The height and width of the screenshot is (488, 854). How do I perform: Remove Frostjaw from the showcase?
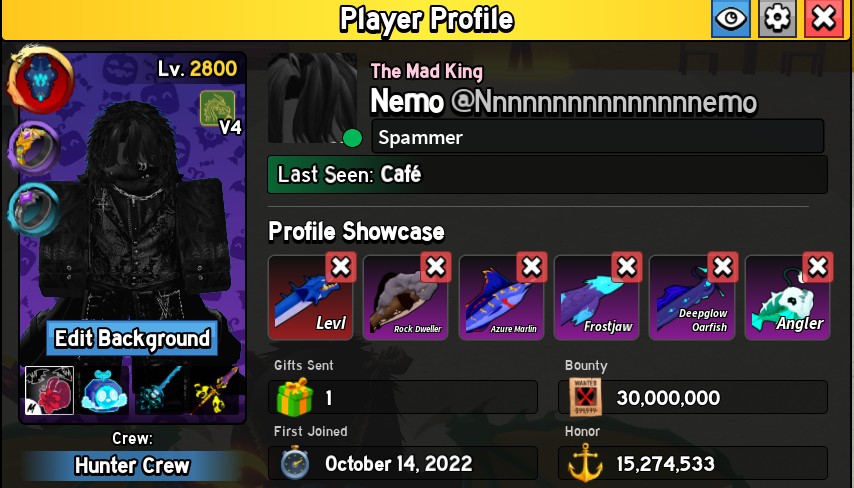(x=627, y=267)
